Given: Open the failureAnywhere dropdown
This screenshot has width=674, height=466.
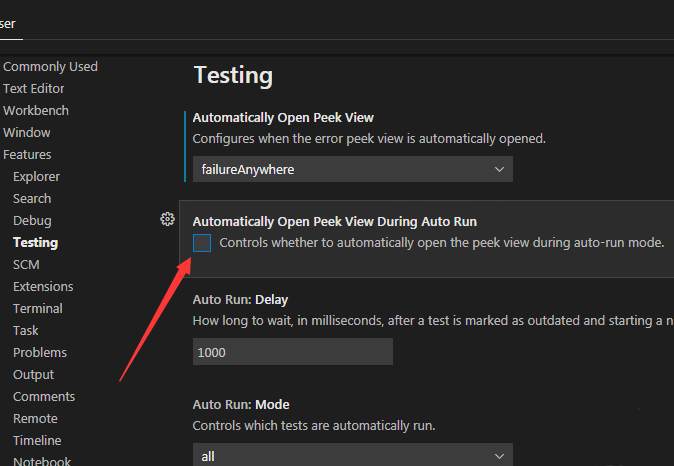Looking at the screenshot, I should tap(352, 170).
